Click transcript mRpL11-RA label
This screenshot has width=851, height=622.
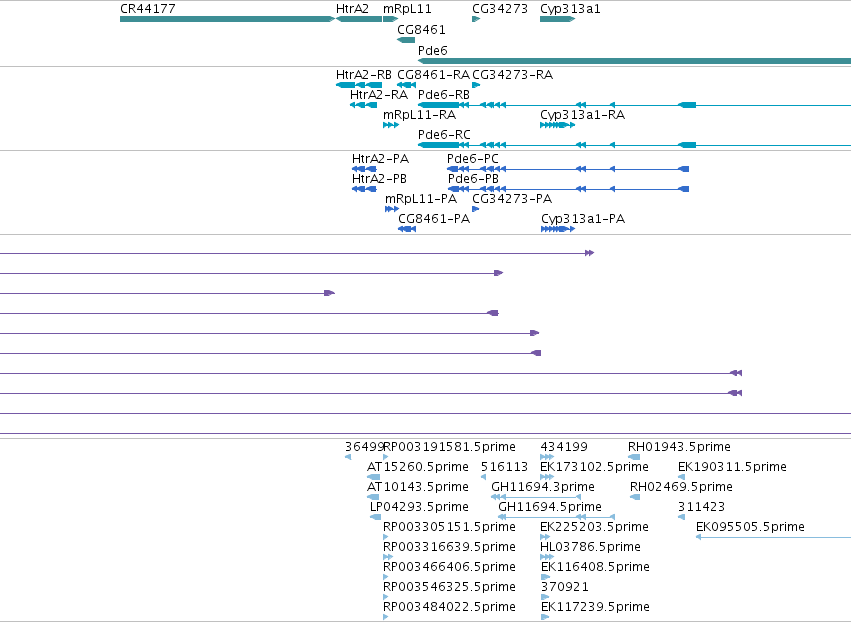point(420,115)
